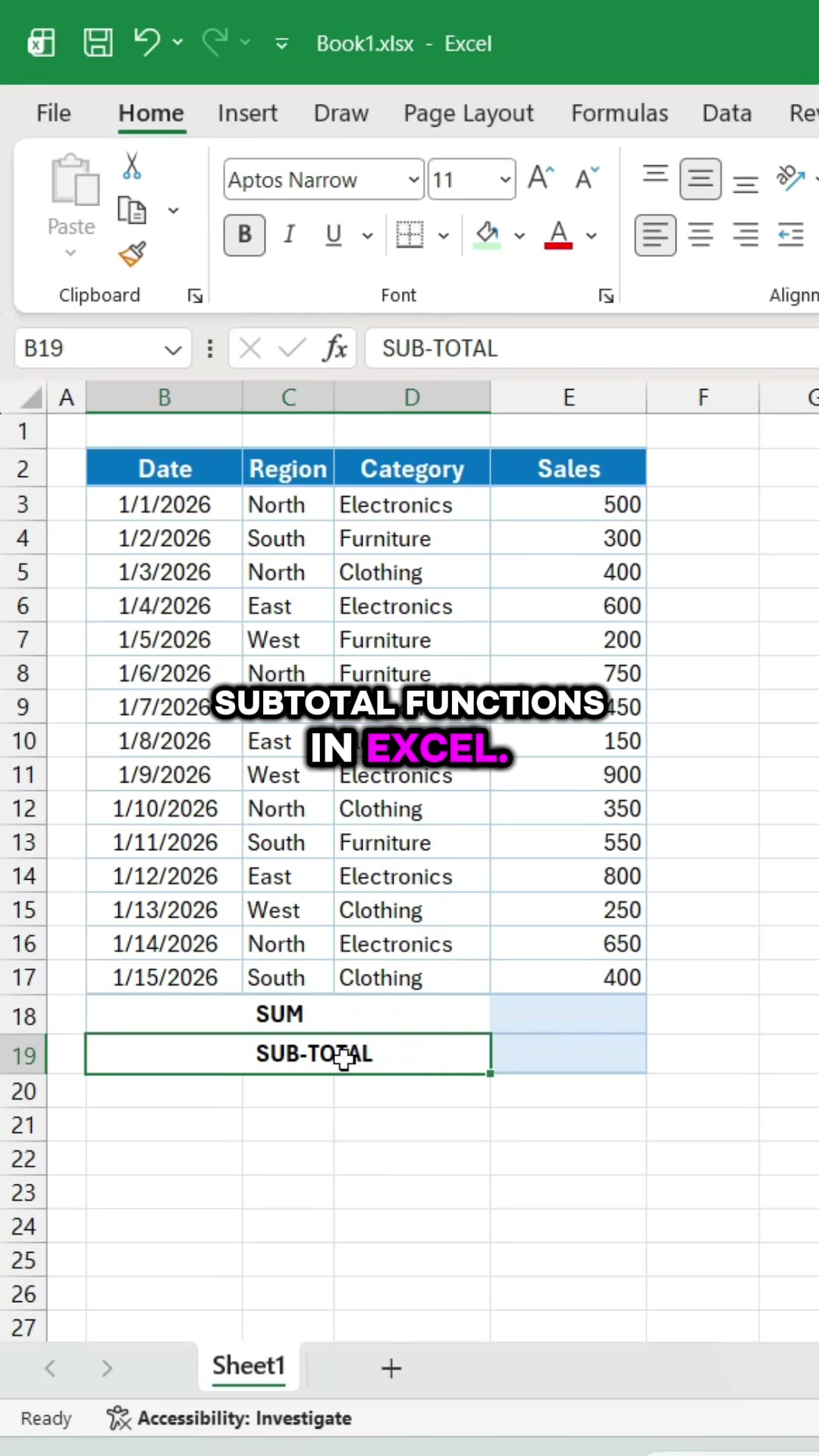The image size is (819, 1456).
Task: Switch to the Formulas tab
Action: [x=620, y=113]
